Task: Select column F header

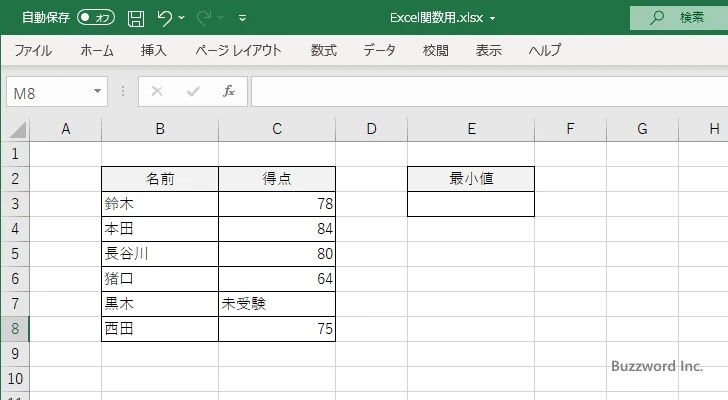Action: point(571,129)
